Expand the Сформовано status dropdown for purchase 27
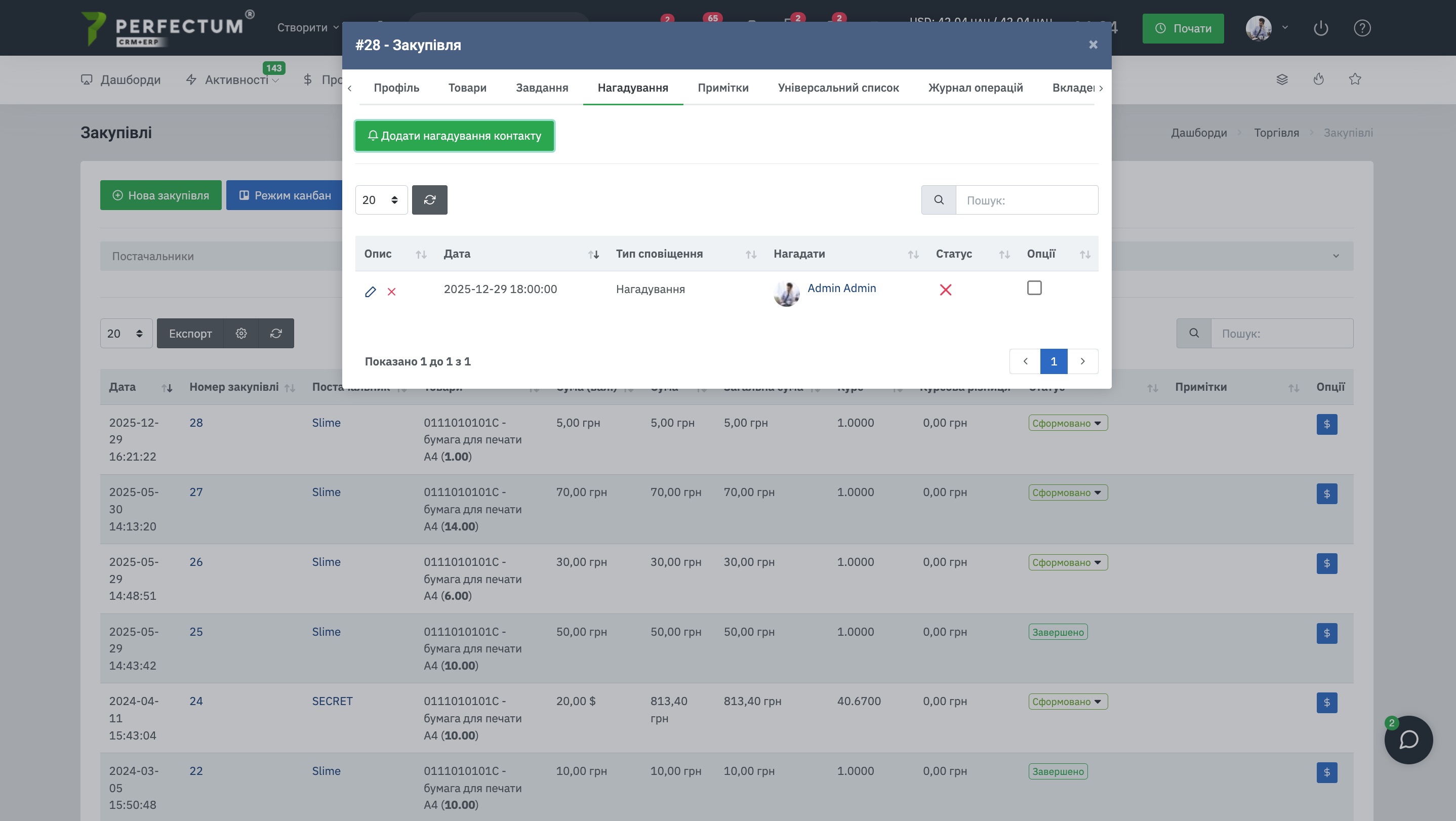 [x=1067, y=492]
